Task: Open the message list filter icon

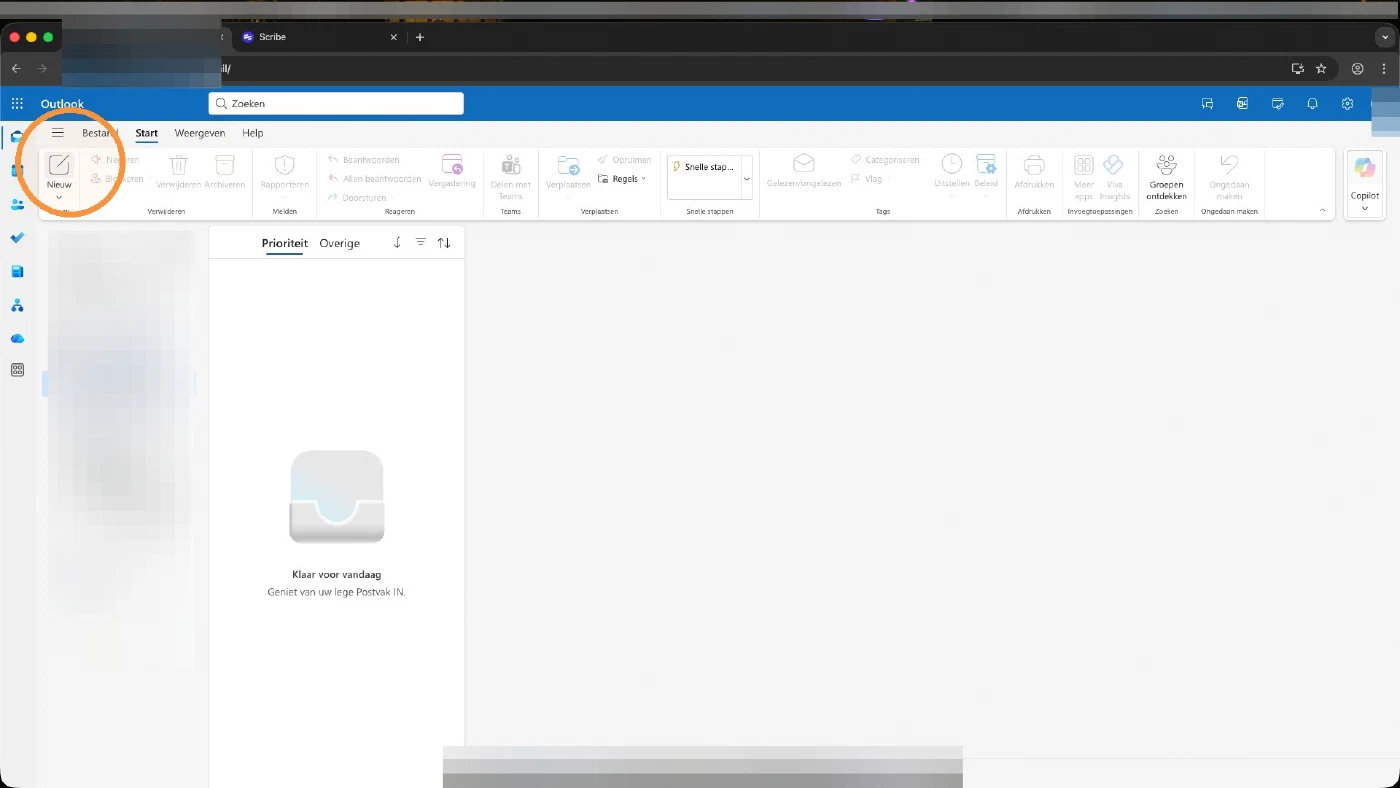Action: coord(421,243)
